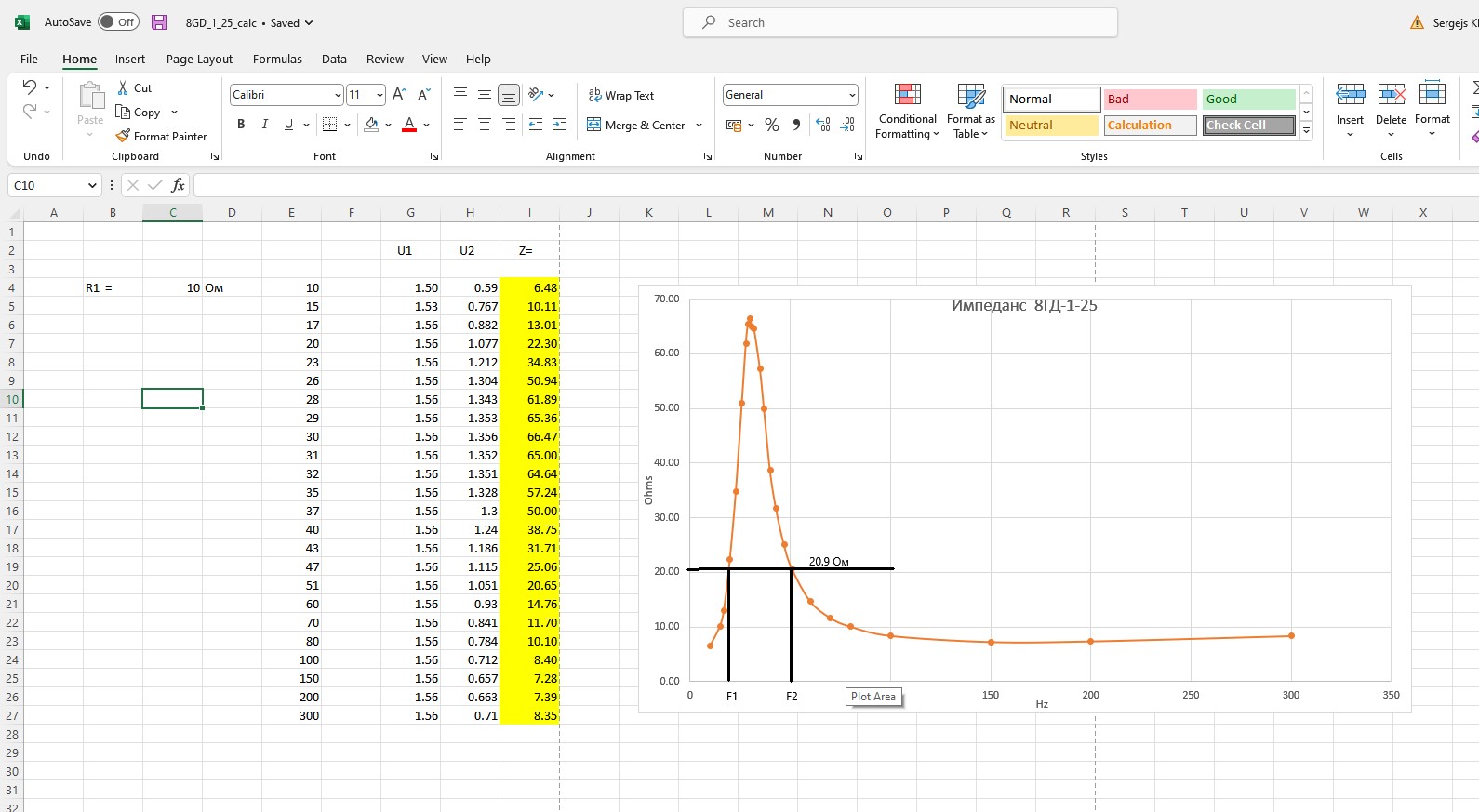Click the Search box in title bar
The height and width of the screenshot is (812, 1479).
(x=899, y=22)
